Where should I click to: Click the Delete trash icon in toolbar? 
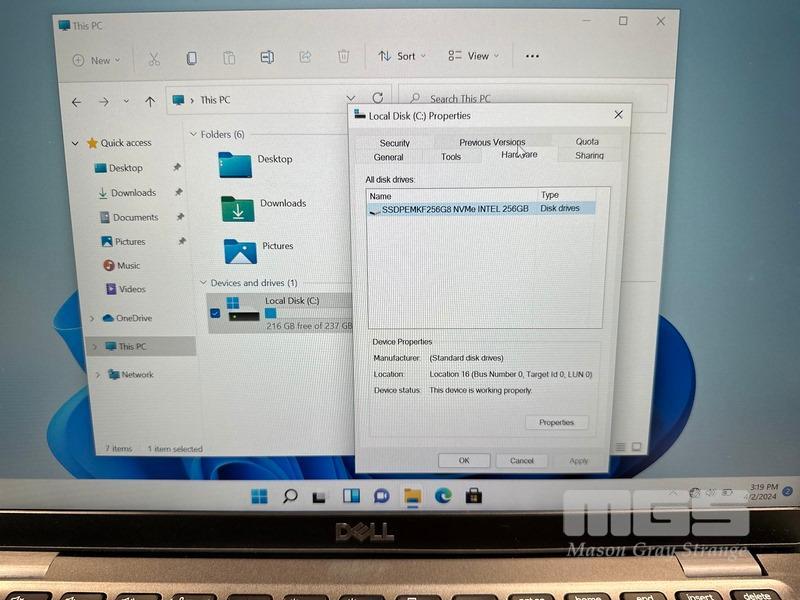343,57
